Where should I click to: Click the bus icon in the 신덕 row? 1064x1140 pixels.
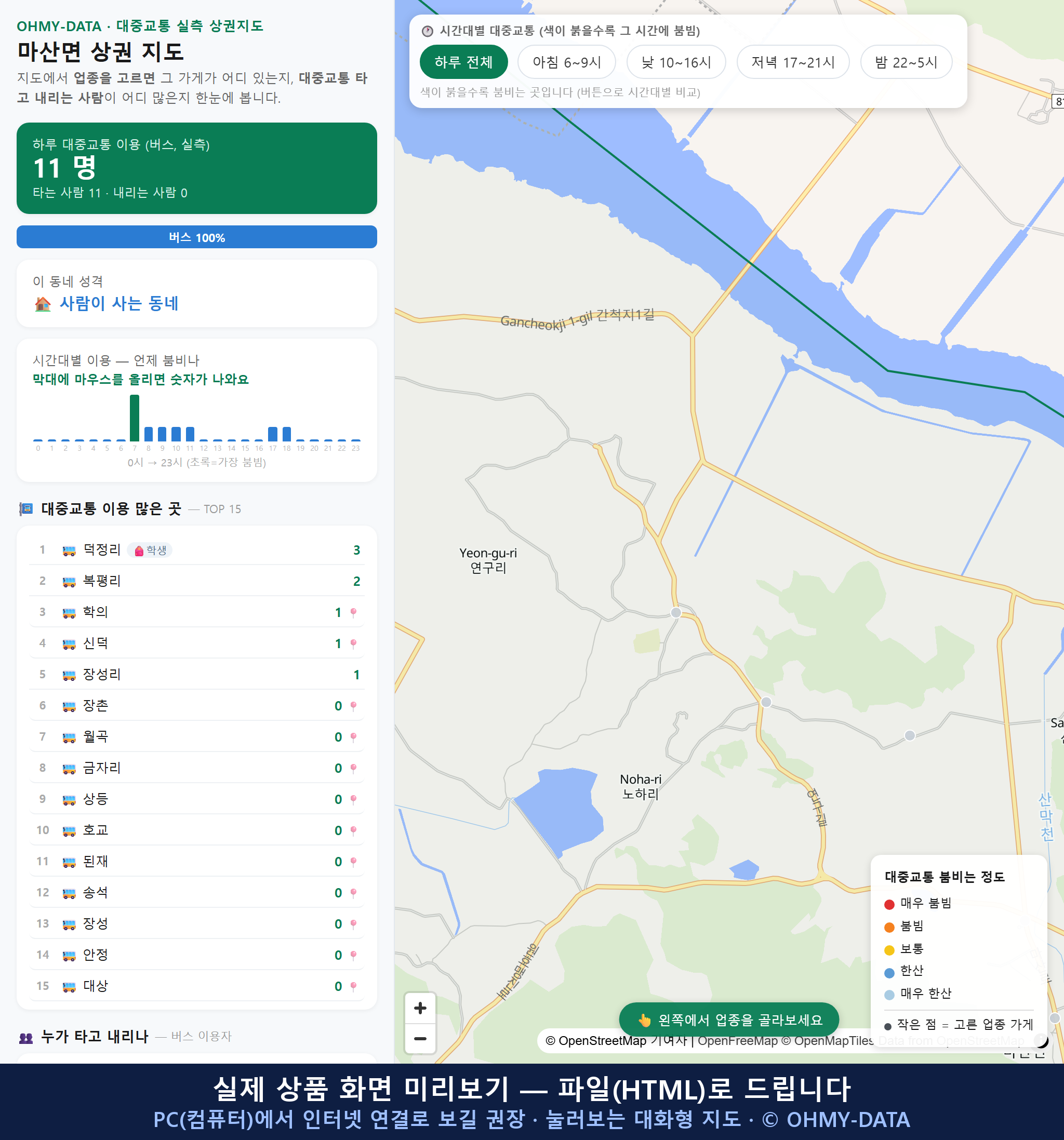69,644
